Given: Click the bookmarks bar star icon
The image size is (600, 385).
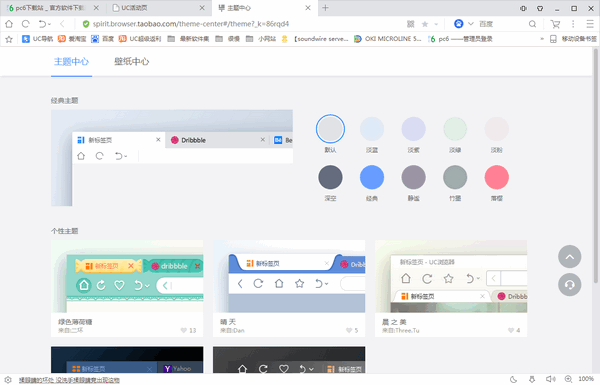Looking at the screenshot, I should [x=9, y=39].
